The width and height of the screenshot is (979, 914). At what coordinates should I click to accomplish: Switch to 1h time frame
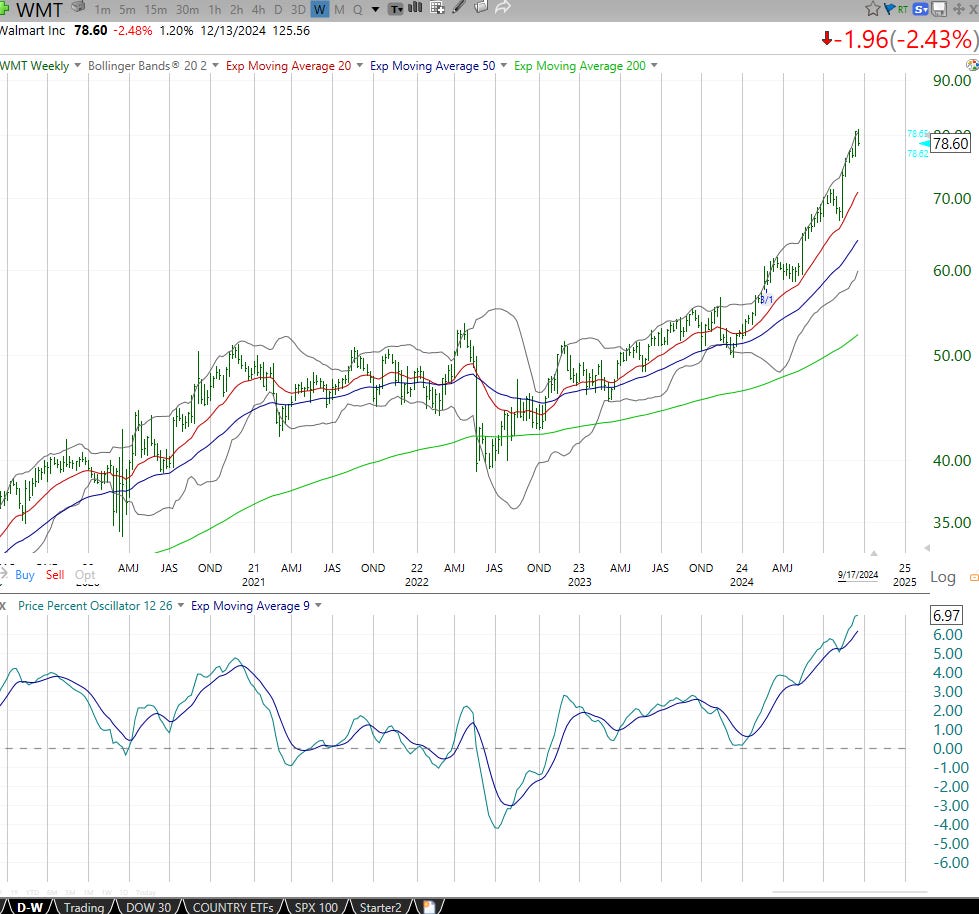tap(215, 9)
